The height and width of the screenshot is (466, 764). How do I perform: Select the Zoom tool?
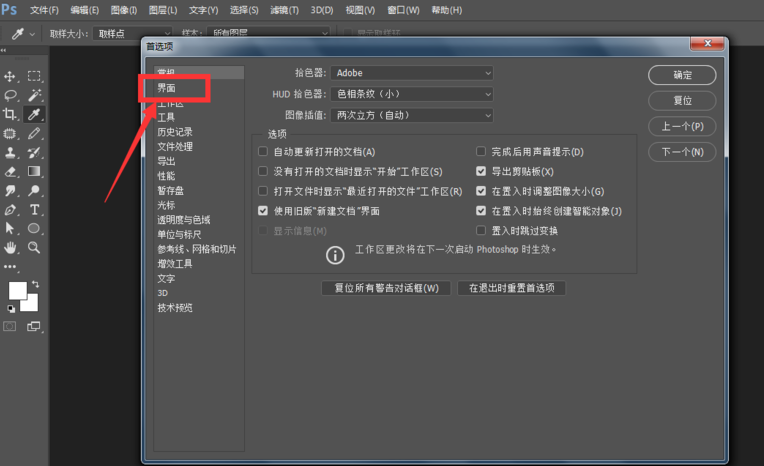click(x=34, y=248)
